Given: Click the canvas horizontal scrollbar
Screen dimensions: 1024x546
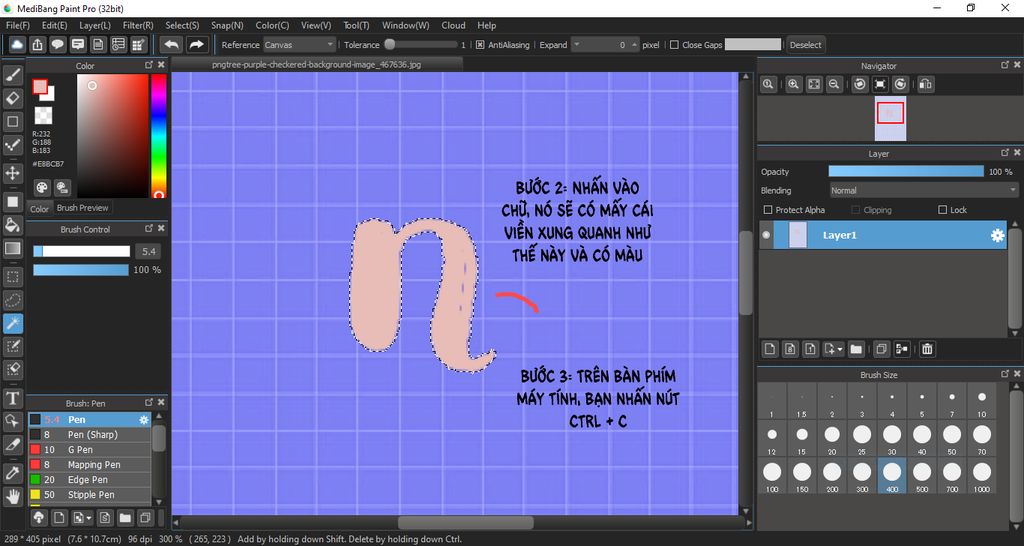Looking at the screenshot, I should point(465,522).
